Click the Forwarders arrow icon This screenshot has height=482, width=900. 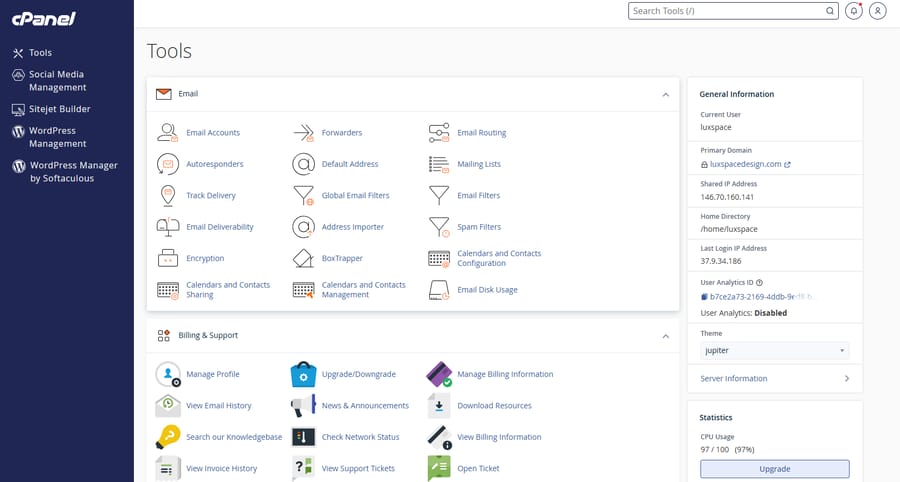[x=304, y=133]
